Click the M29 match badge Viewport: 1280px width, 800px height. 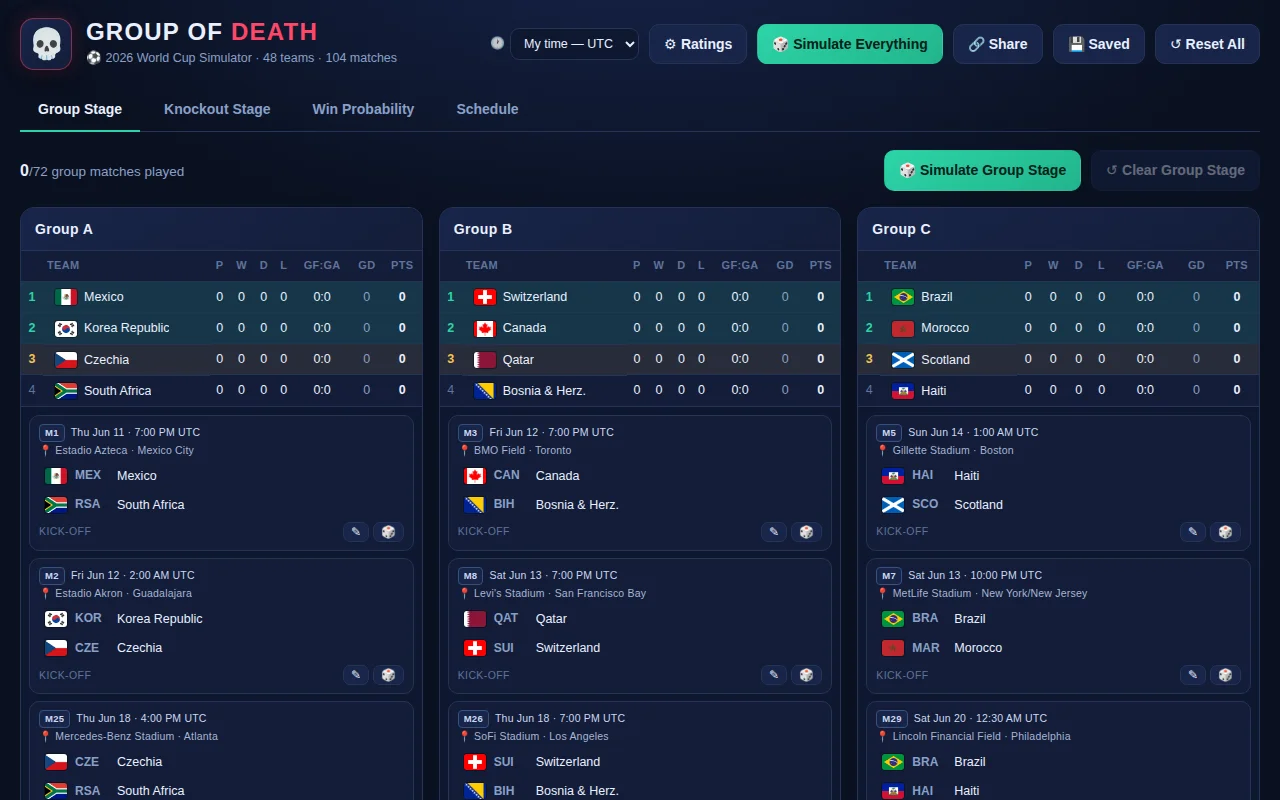coord(892,719)
